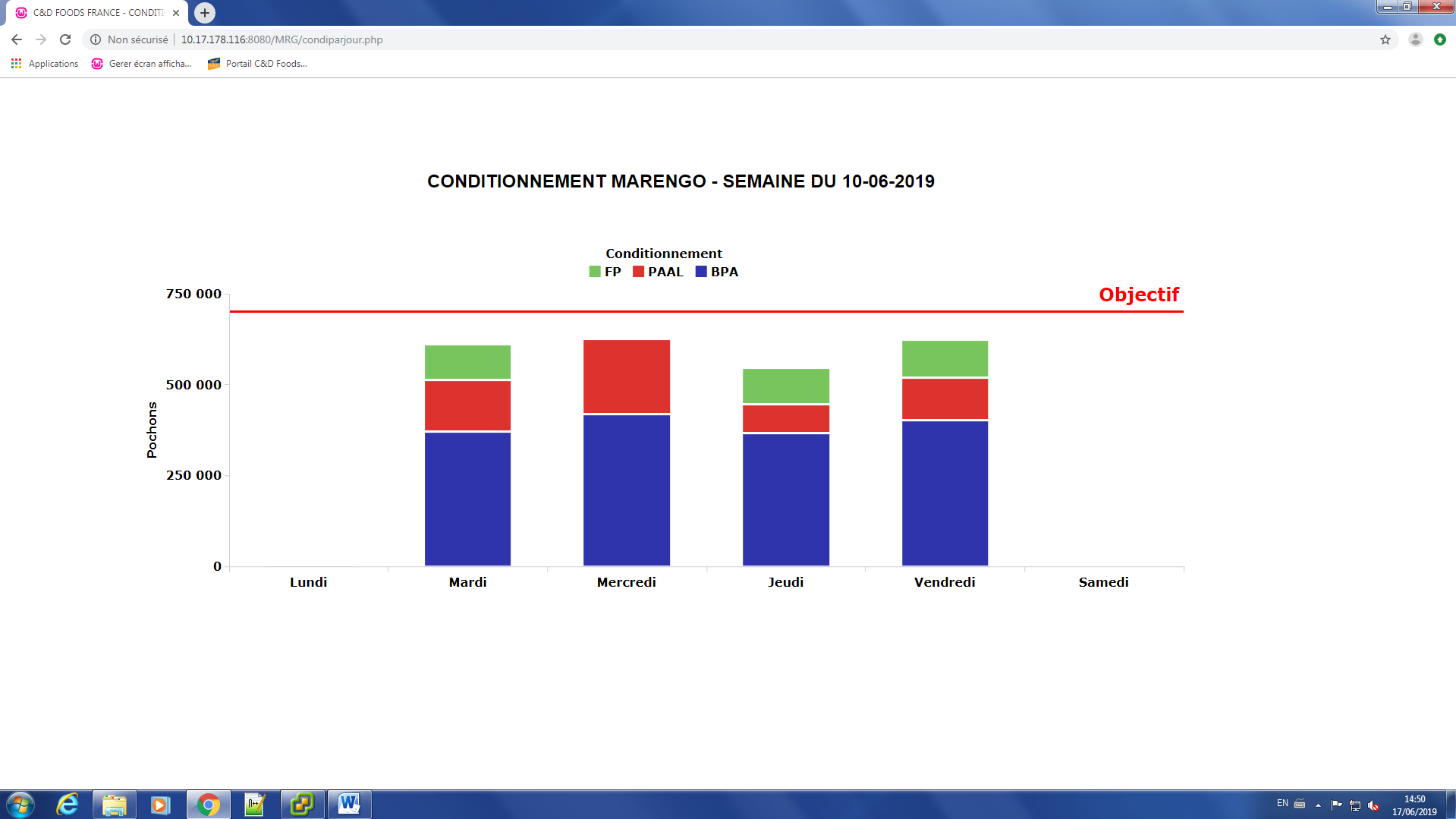Viewport: 1456px width, 819px height.
Task: Show hidden system tray icons arrow
Action: (1318, 805)
